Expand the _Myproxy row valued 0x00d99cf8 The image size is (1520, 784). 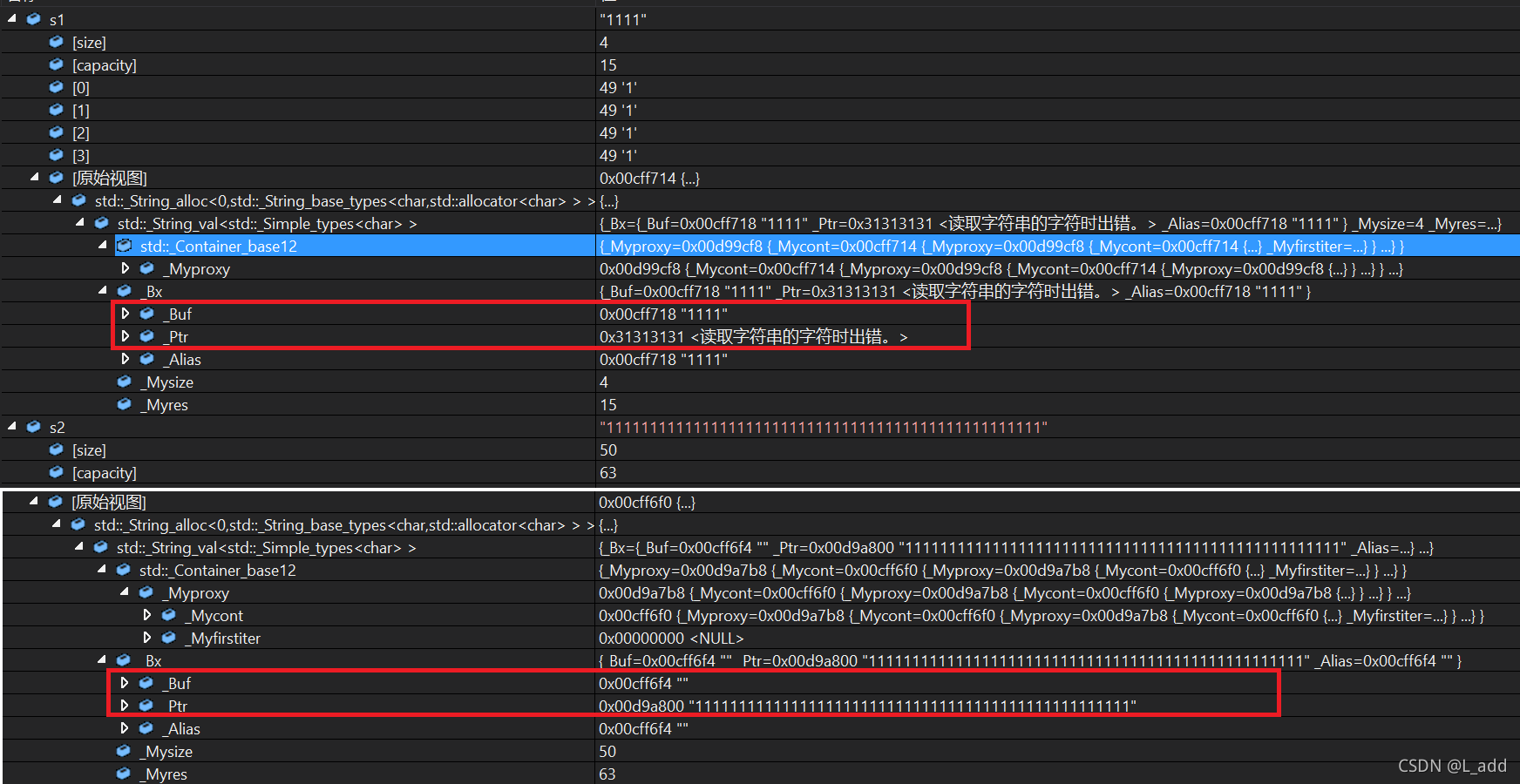pyautogui.click(x=126, y=268)
